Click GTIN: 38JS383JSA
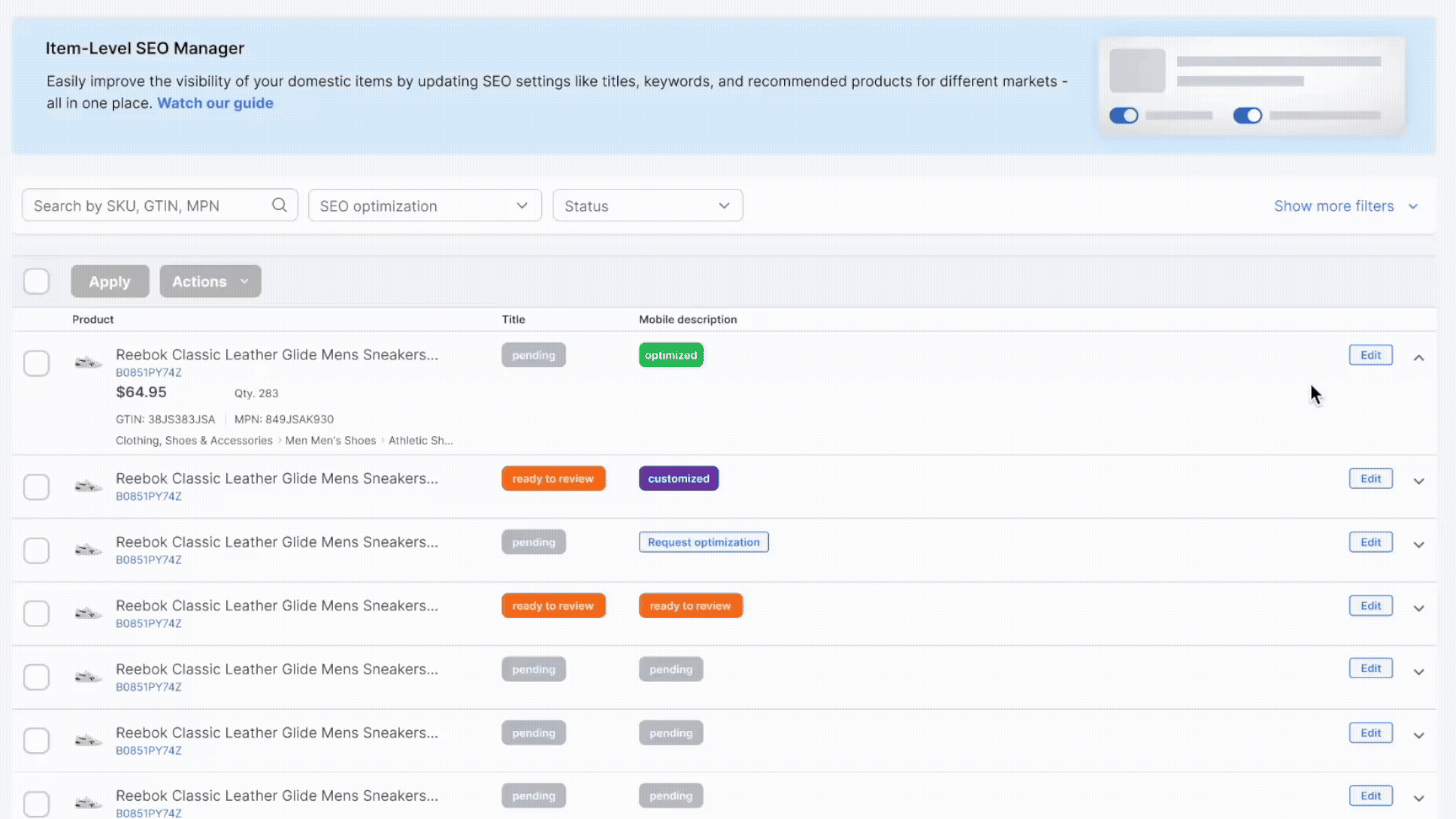The image size is (1456, 819). [x=165, y=419]
